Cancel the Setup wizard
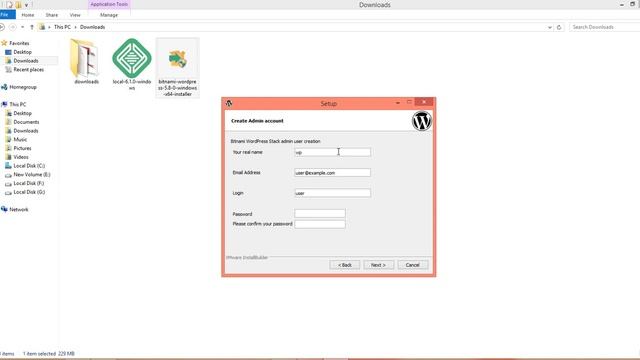This screenshot has width=640, height=360. (413, 265)
